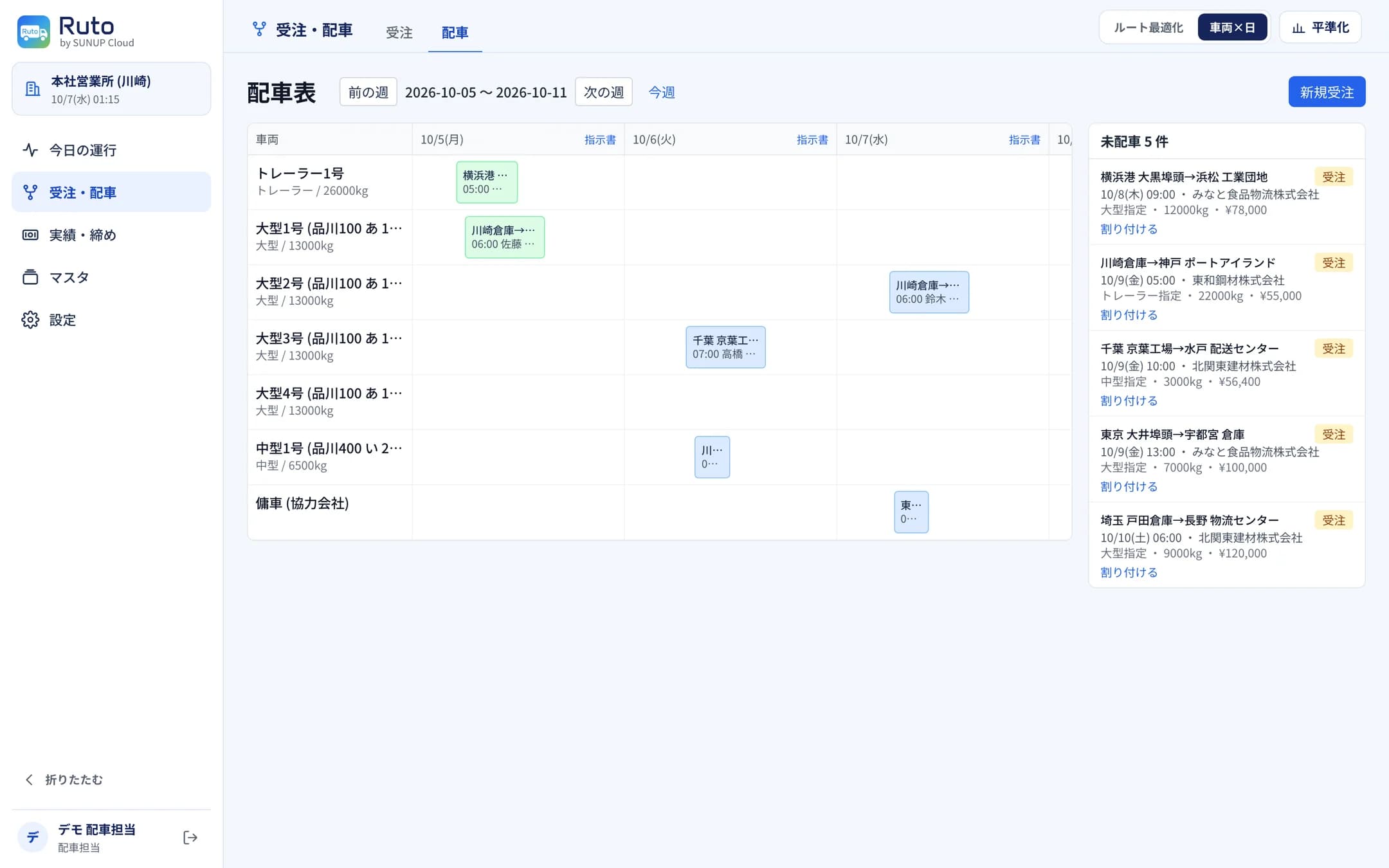
Task: Go to 実績・締め menu item
Action: pos(111,235)
